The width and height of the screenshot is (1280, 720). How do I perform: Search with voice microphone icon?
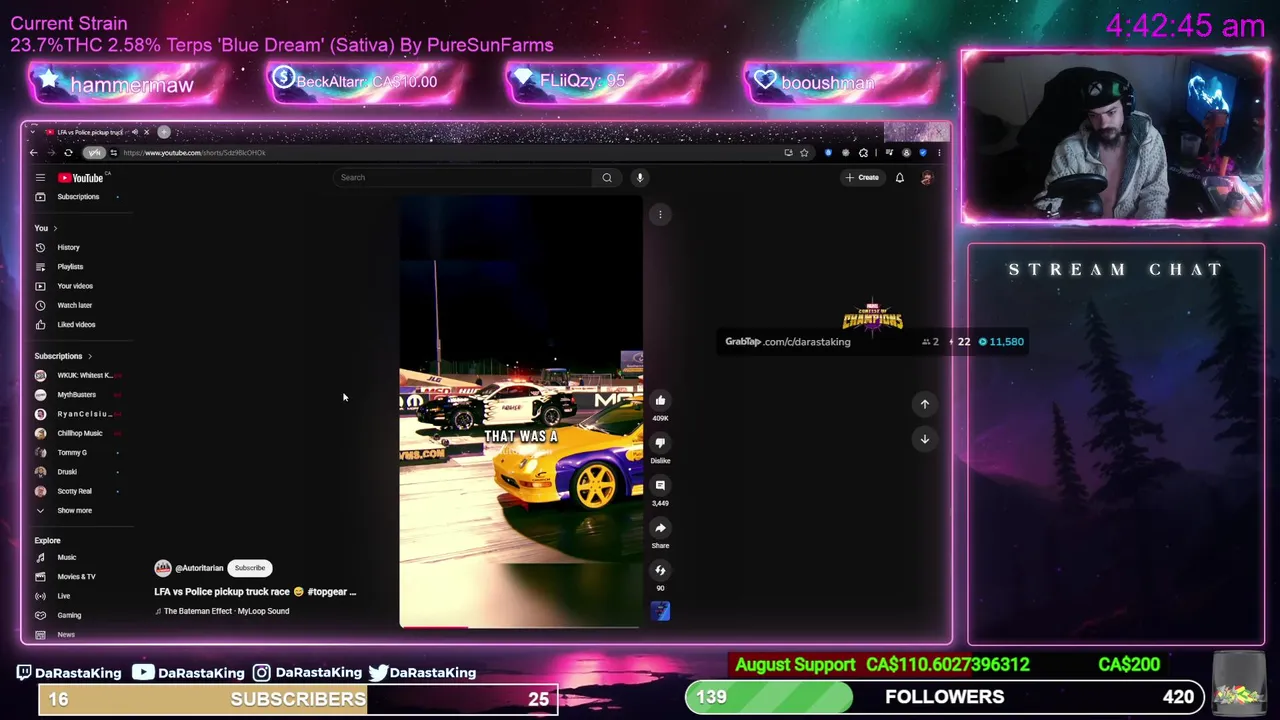tap(640, 178)
